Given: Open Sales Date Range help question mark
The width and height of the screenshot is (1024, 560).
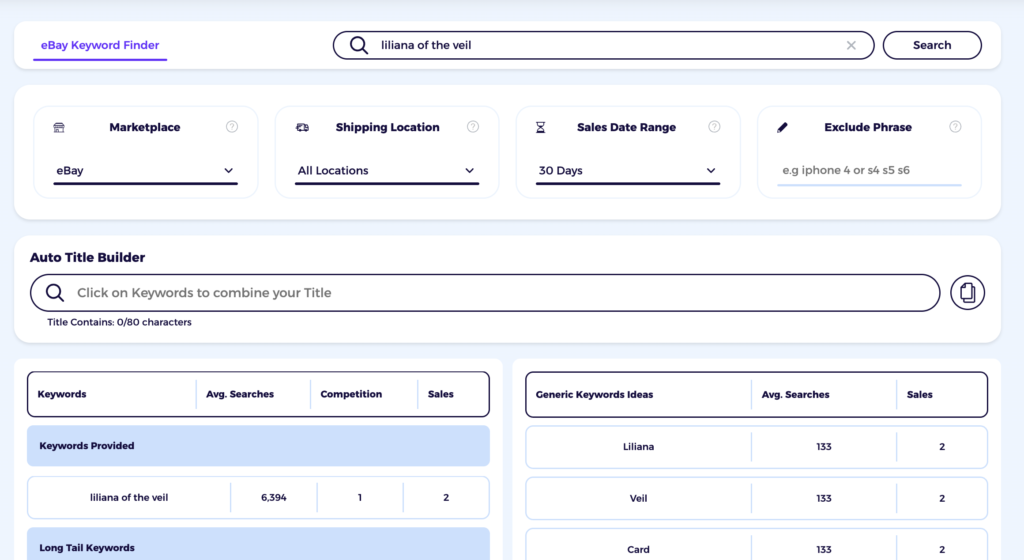Looking at the screenshot, I should click(714, 127).
